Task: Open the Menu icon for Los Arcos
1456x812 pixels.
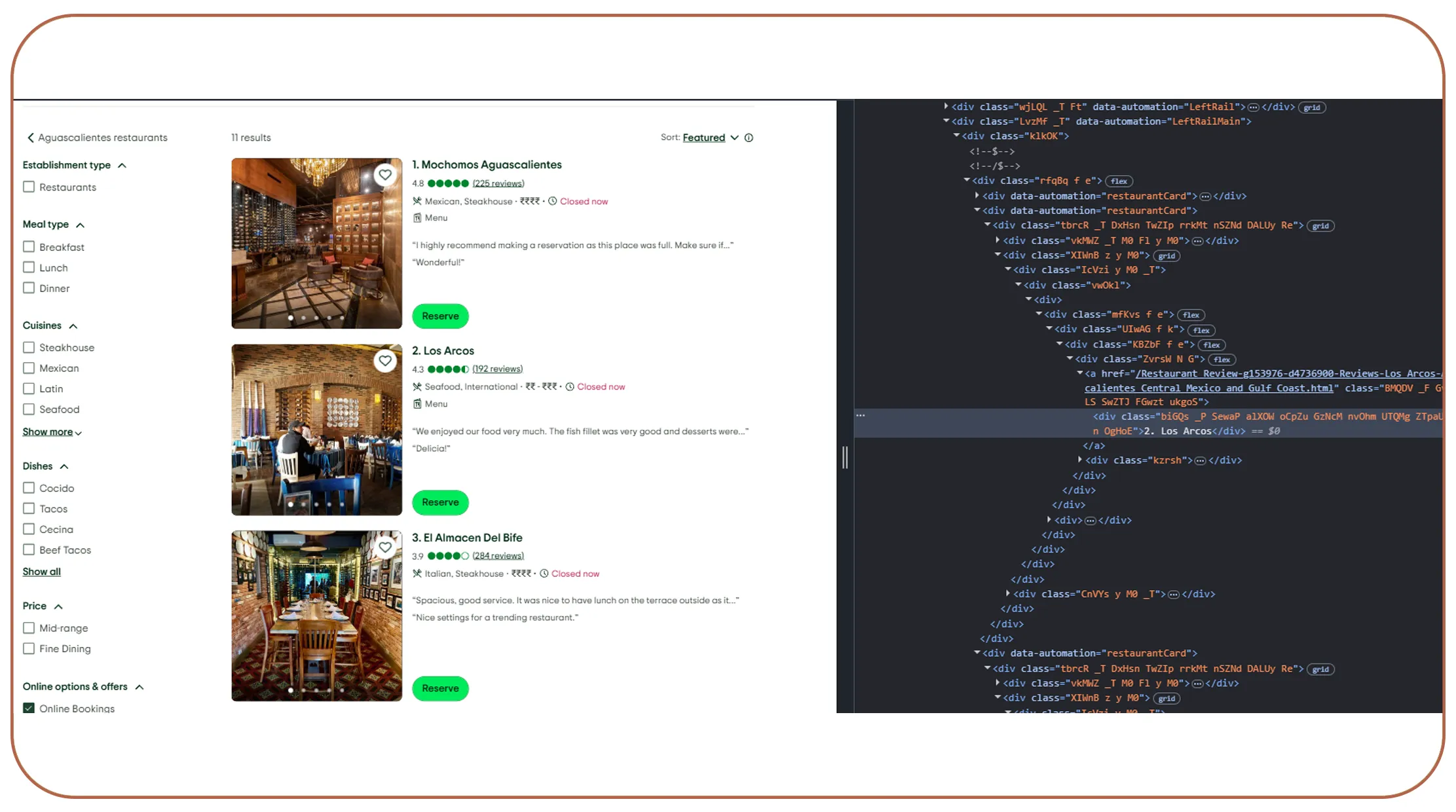Action: point(417,403)
